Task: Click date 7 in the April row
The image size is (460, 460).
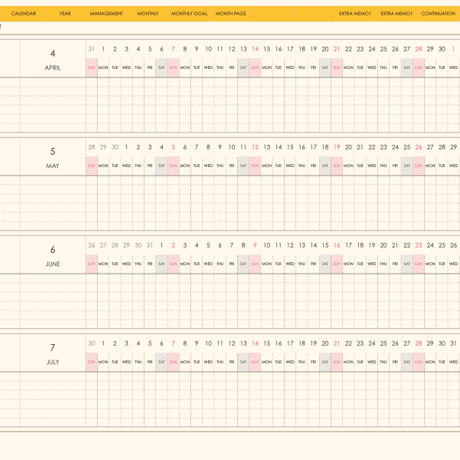Action: pyautogui.click(x=173, y=49)
